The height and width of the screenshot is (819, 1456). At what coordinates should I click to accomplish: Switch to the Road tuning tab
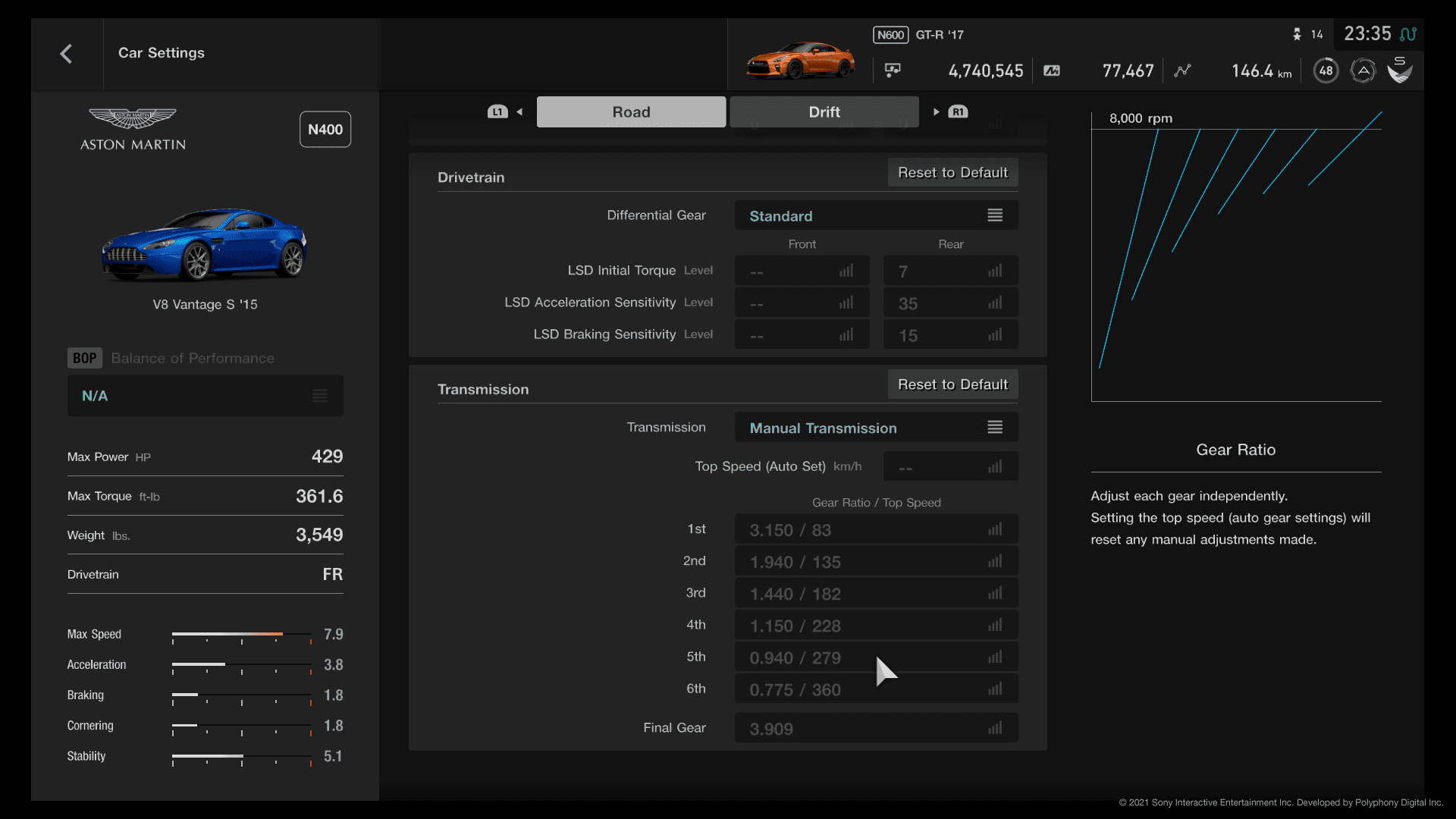pyautogui.click(x=631, y=111)
